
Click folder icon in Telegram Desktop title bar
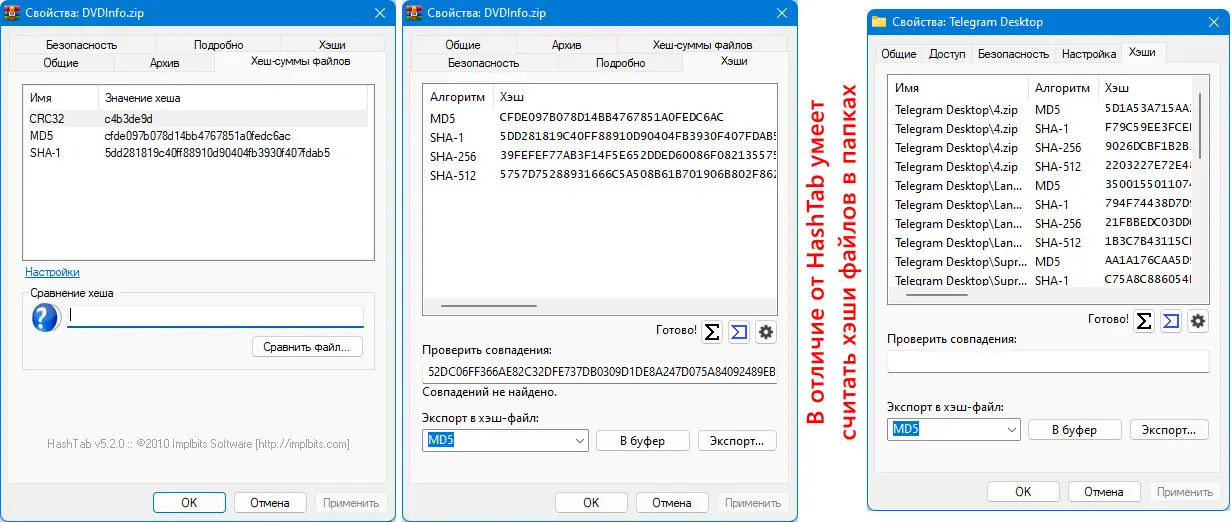click(879, 21)
